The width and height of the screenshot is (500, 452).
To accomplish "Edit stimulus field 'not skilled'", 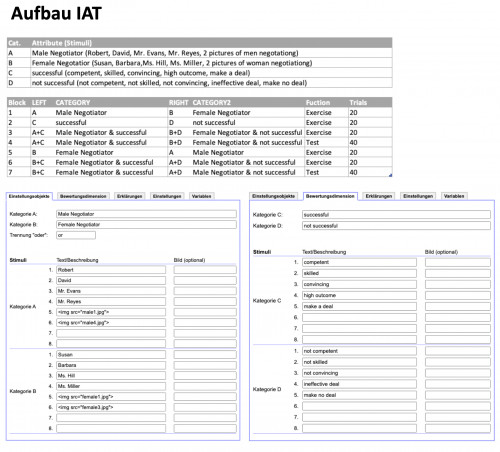I will pyautogui.click(x=359, y=362).
